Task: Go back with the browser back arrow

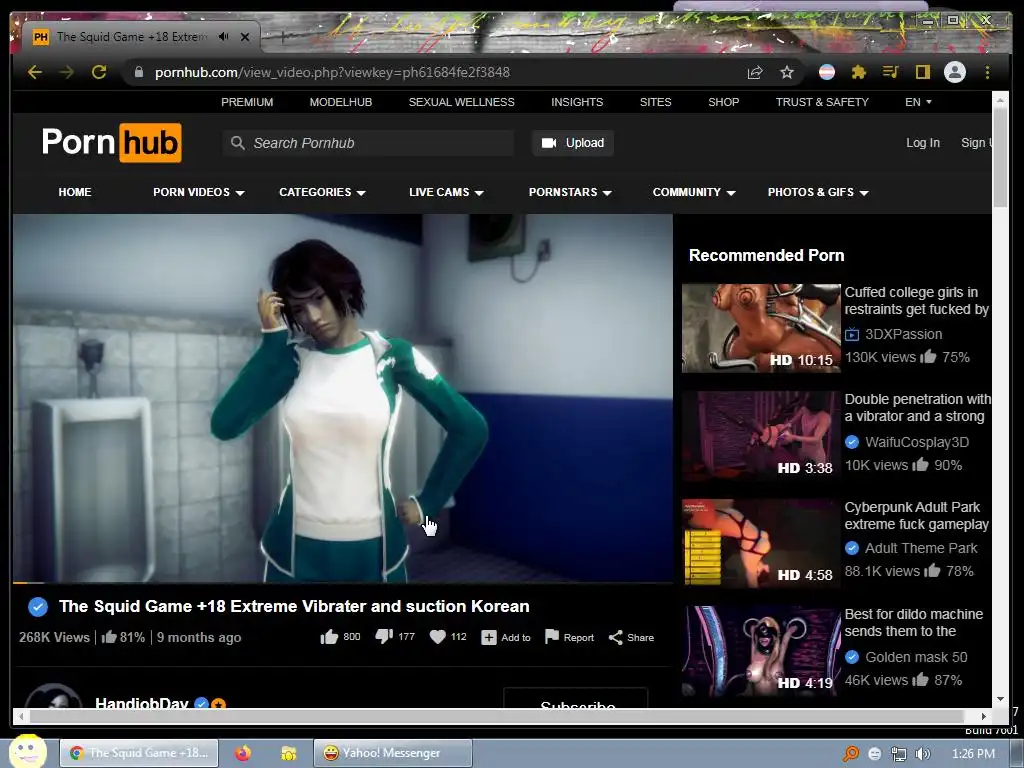Action: 35,72
